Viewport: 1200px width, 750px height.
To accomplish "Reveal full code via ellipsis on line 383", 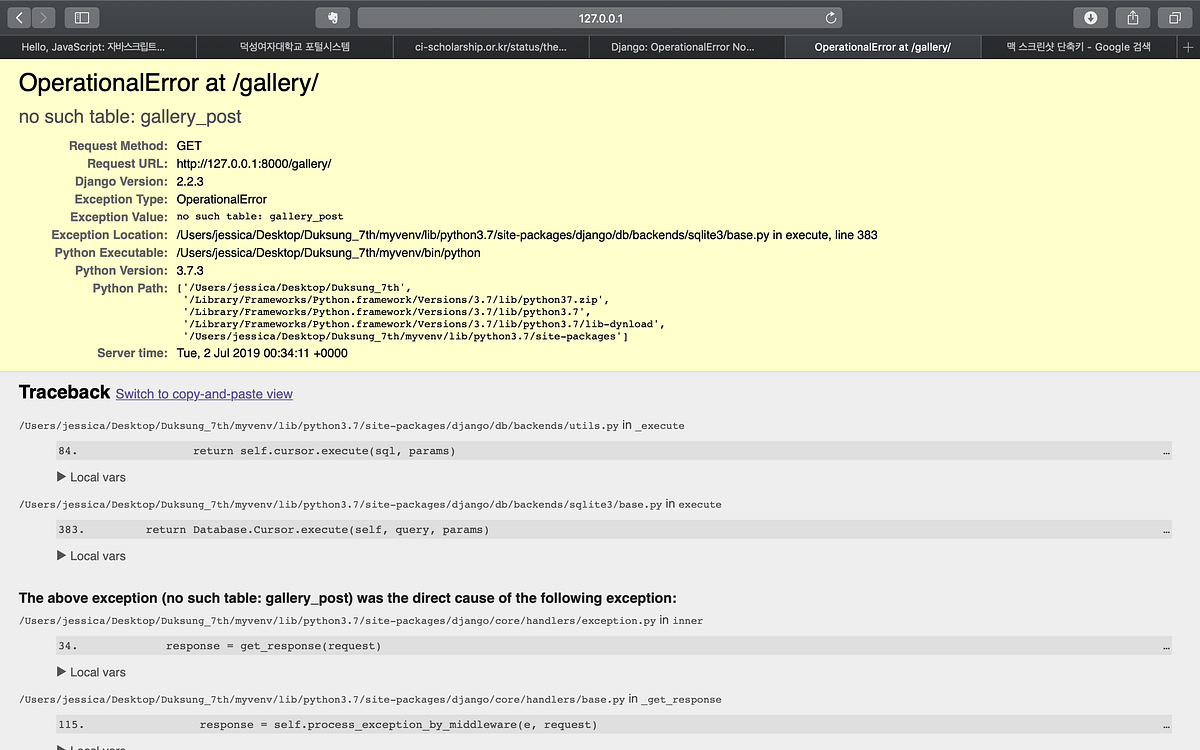I will click(1165, 529).
